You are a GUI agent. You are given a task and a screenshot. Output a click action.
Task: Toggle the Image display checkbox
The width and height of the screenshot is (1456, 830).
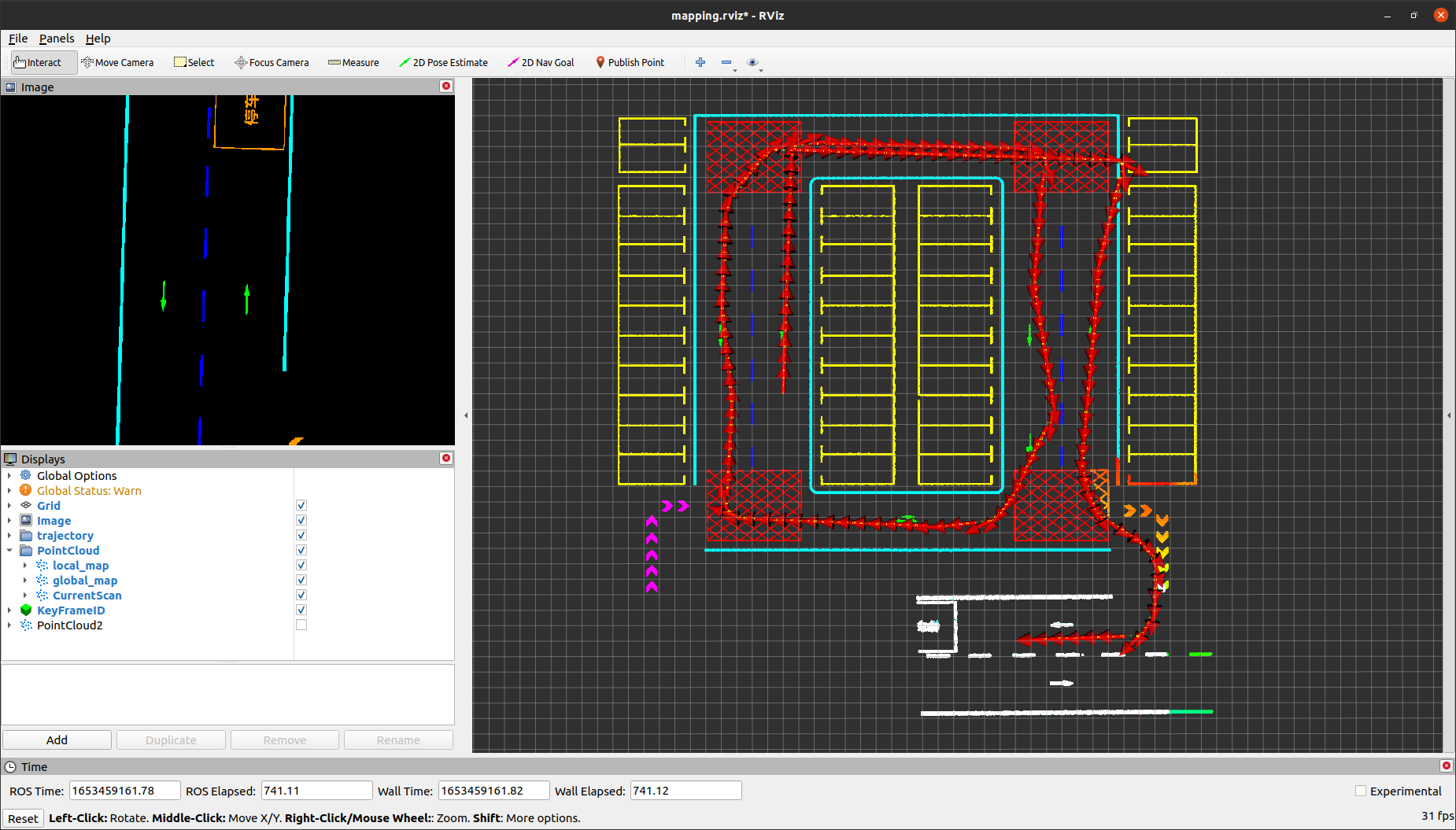[301, 520]
